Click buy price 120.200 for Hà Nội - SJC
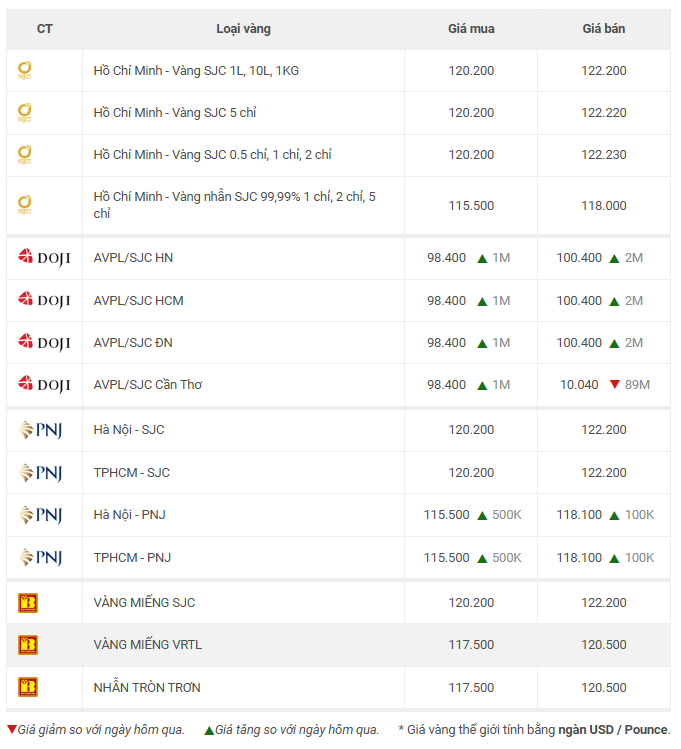The width and height of the screenshot is (681, 749). [471, 430]
